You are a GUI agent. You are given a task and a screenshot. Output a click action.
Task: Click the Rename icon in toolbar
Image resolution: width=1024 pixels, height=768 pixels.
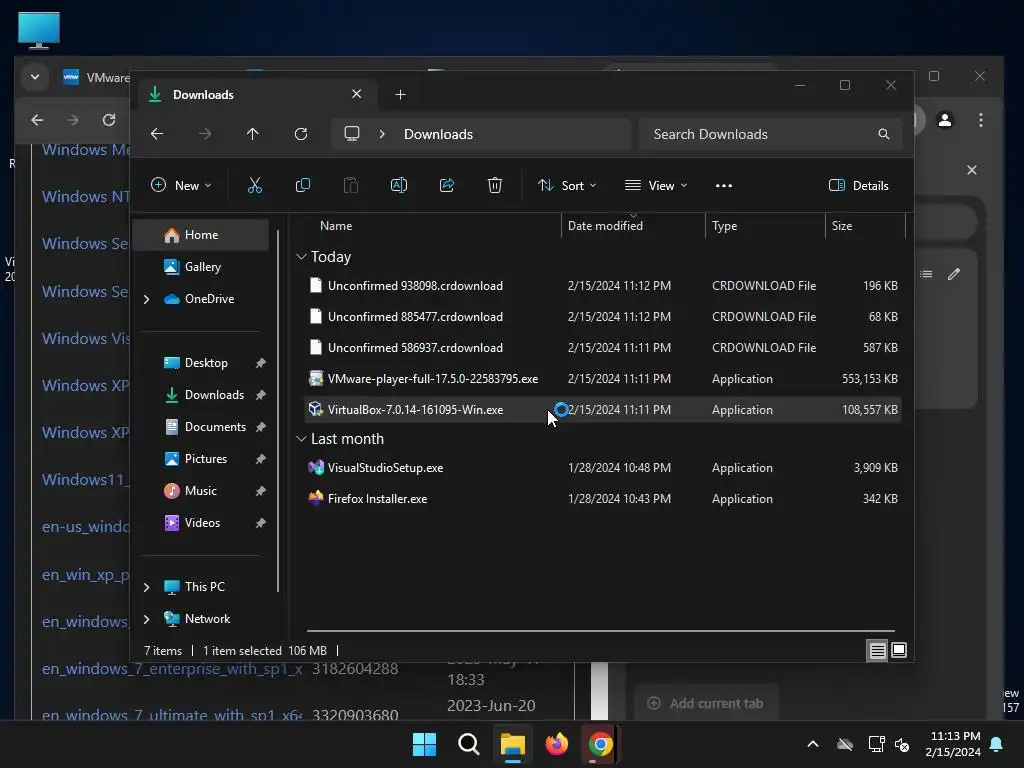click(398, 185)
